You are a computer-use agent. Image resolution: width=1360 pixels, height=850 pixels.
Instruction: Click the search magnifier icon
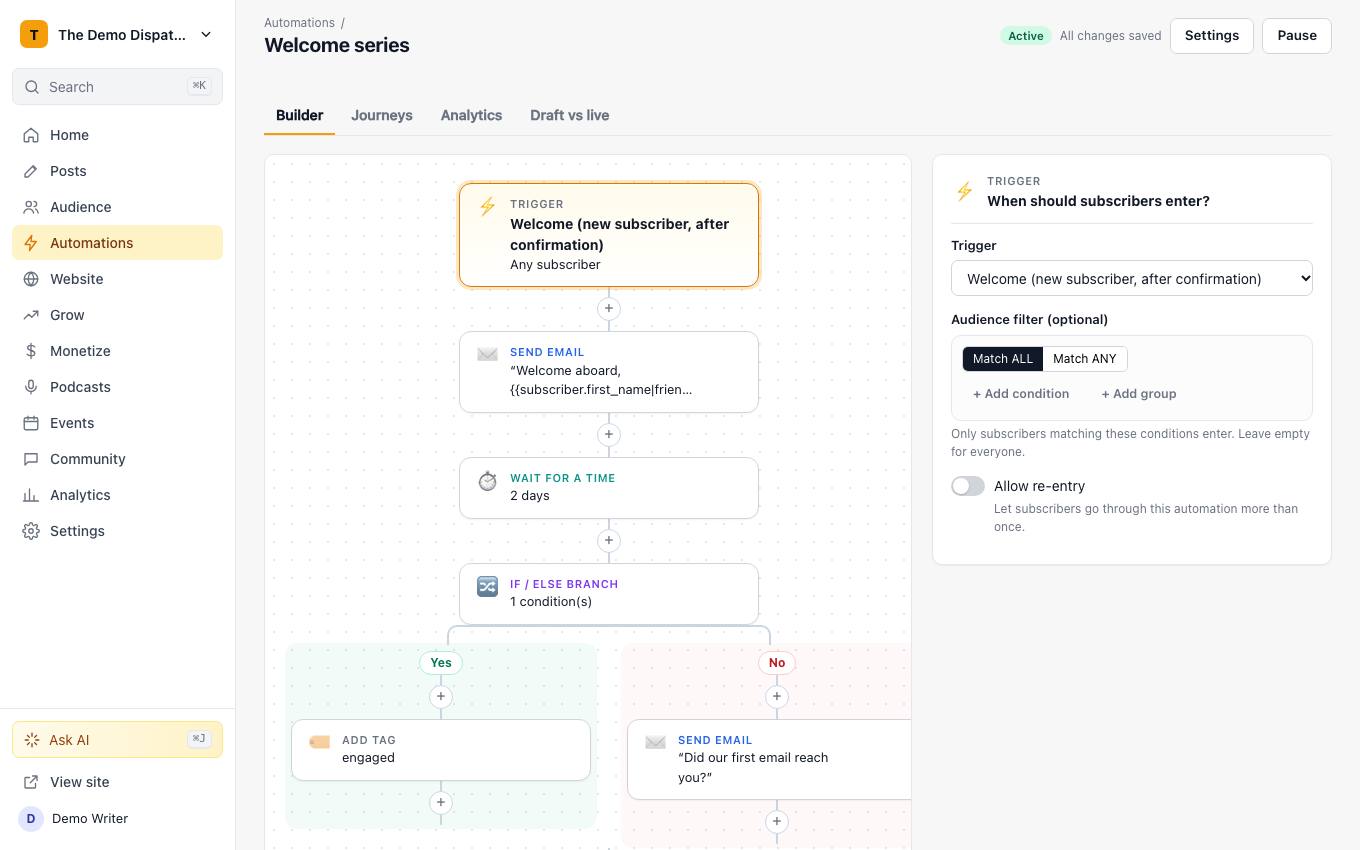(32, 87)
